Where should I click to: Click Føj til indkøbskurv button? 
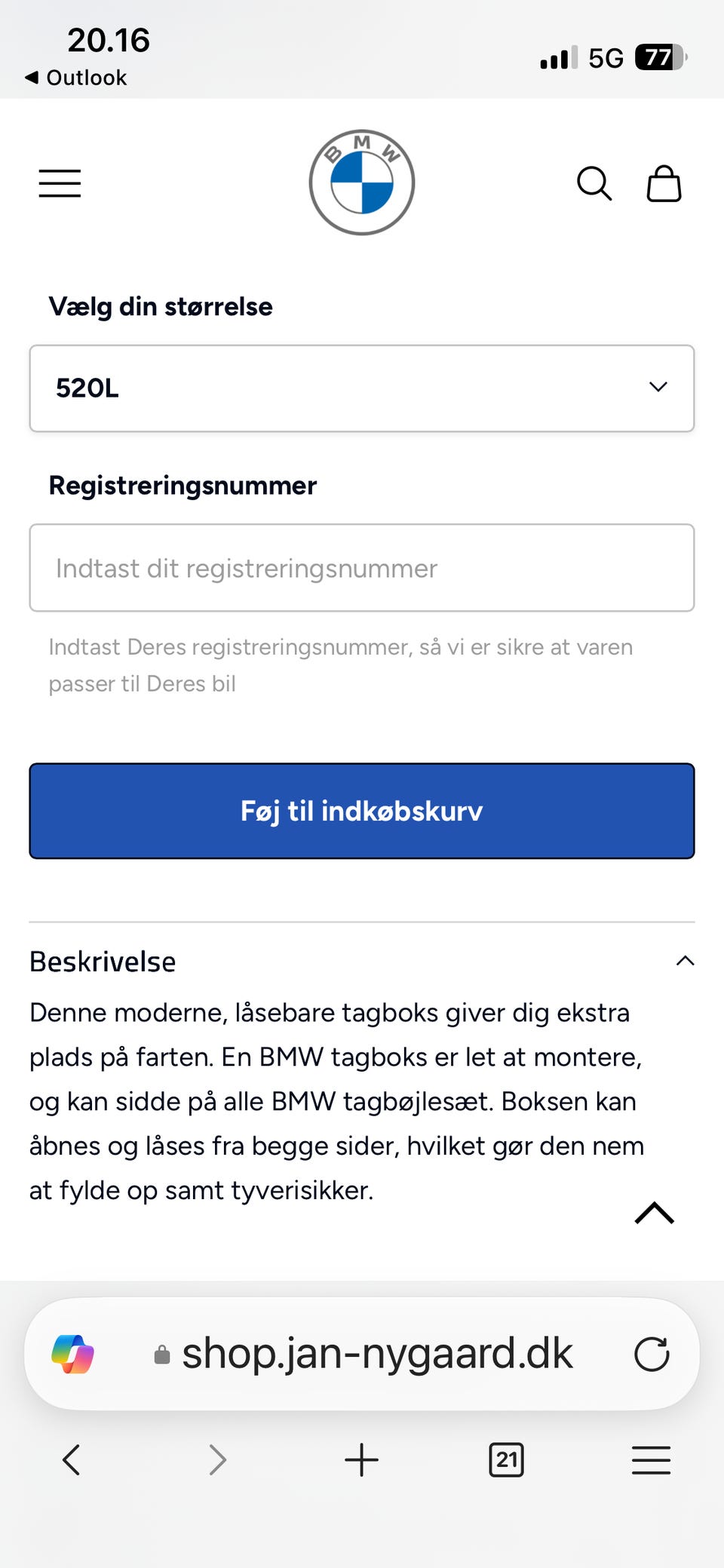click(362, 811)
